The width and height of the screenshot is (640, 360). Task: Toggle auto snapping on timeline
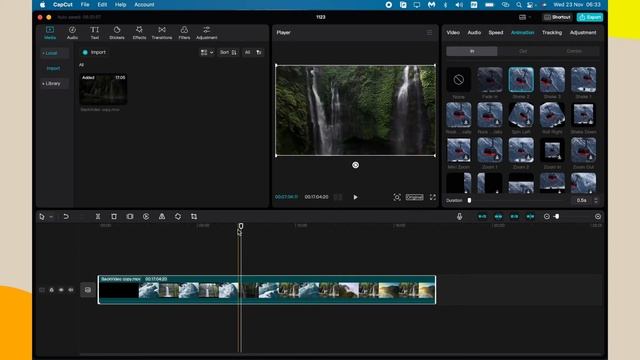coord(498,217)
